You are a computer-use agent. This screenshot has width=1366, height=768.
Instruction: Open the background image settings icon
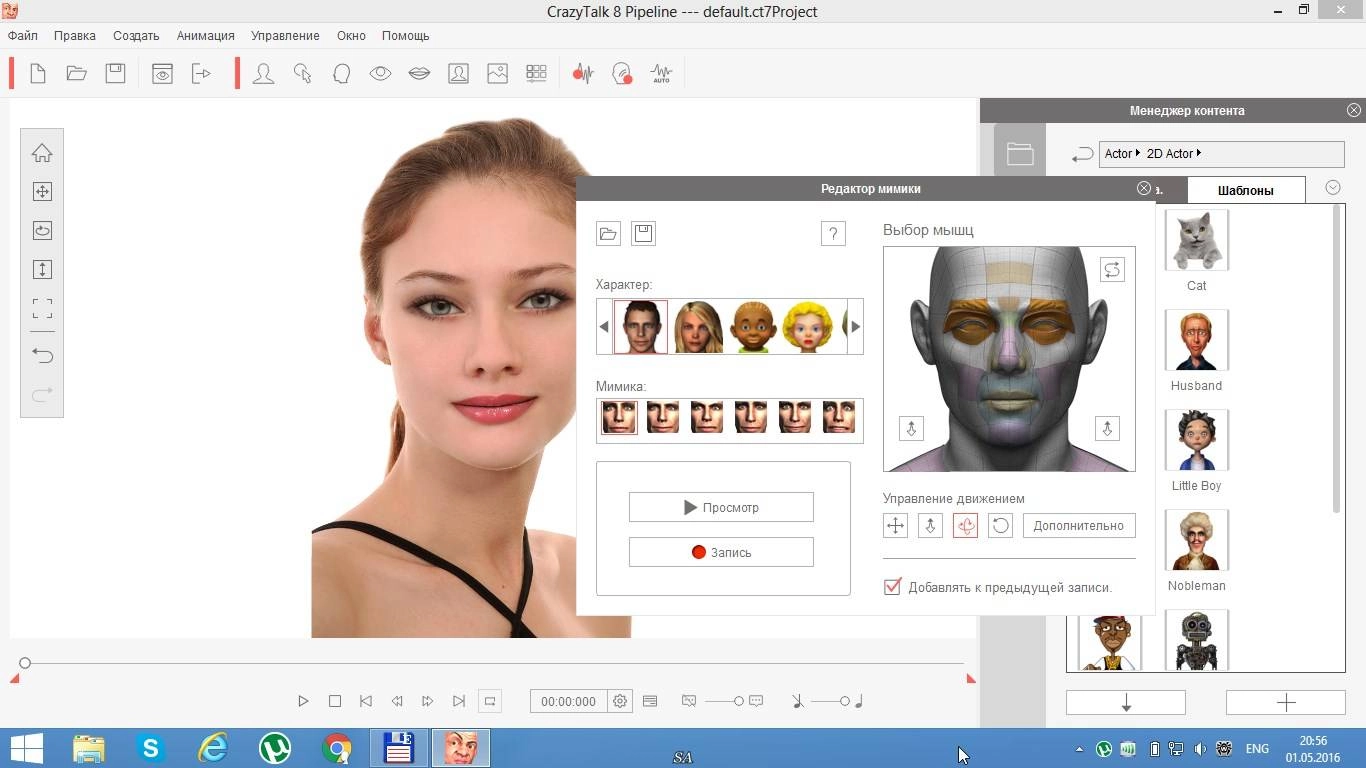497,73
